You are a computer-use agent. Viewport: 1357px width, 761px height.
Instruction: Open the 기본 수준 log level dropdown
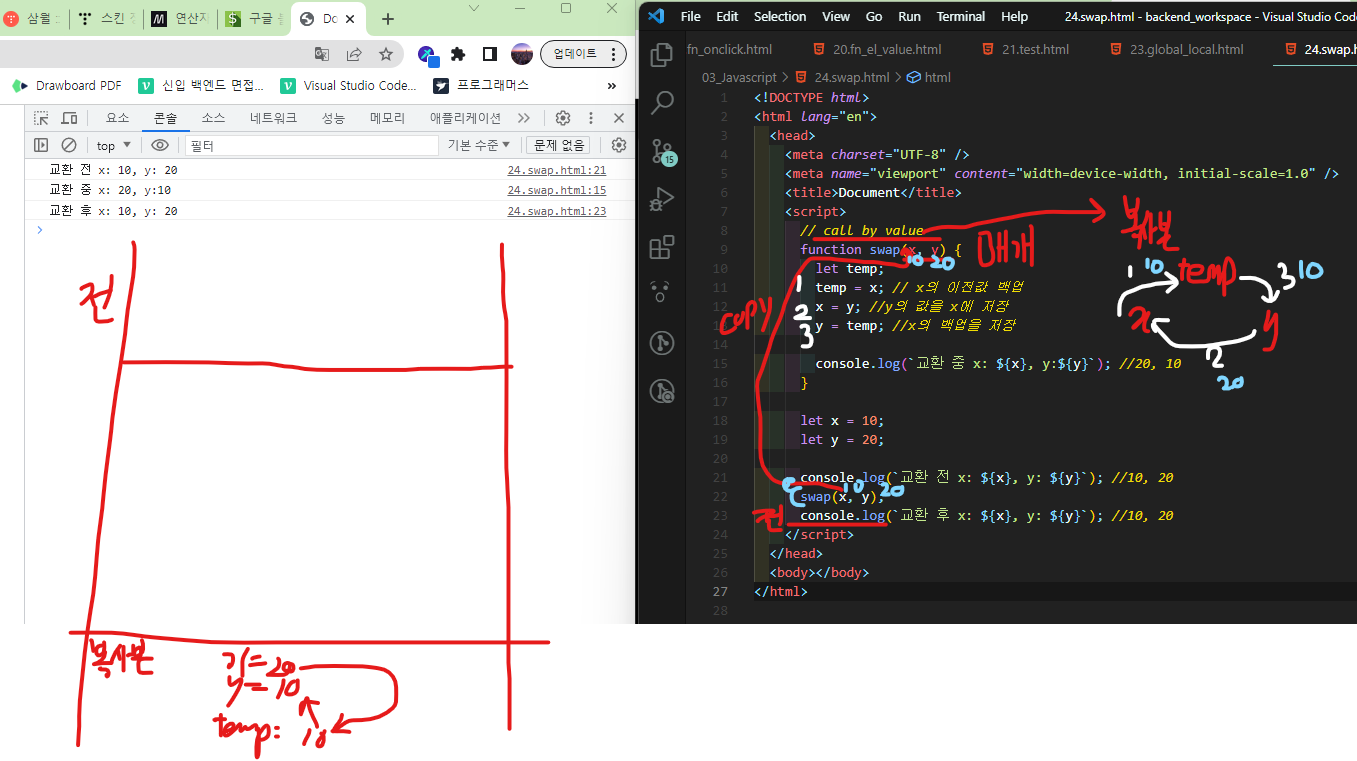[x=478, y=145]
